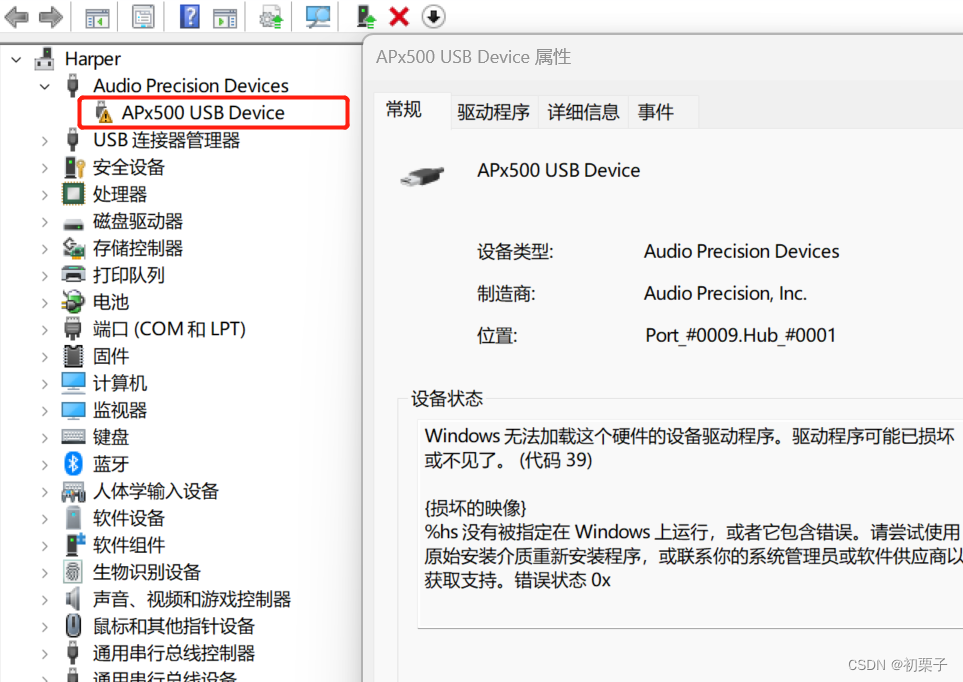Expand the 安全设备 node

[45, 168]
